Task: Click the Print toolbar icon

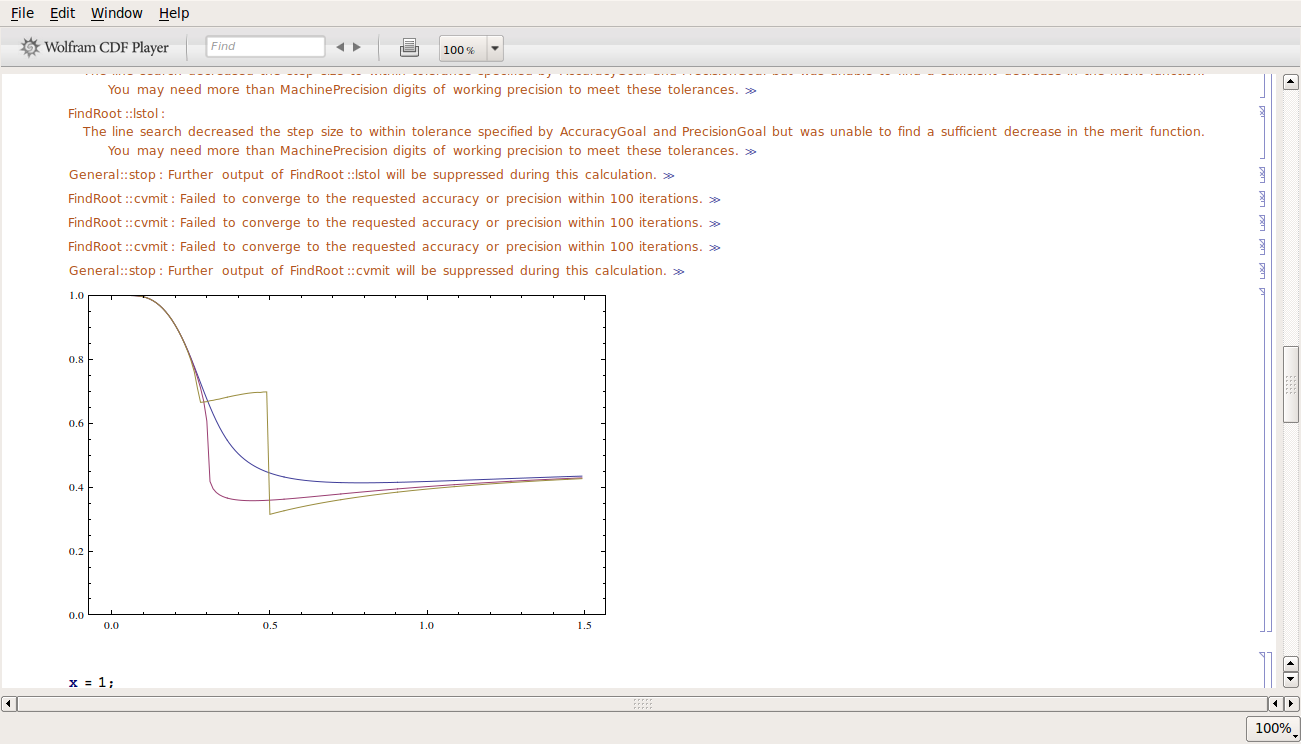Action: 409,47
